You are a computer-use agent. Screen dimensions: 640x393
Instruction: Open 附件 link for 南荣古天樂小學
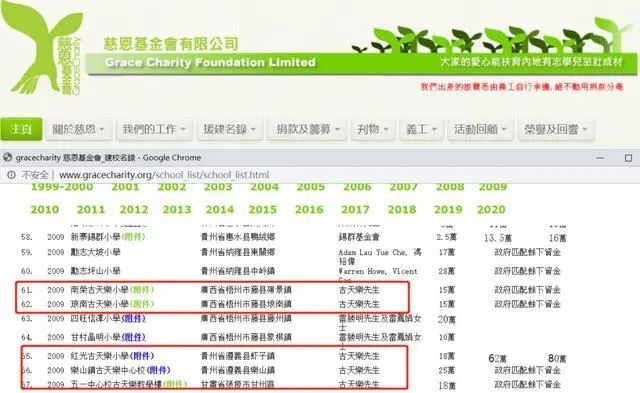coord(141,290)
